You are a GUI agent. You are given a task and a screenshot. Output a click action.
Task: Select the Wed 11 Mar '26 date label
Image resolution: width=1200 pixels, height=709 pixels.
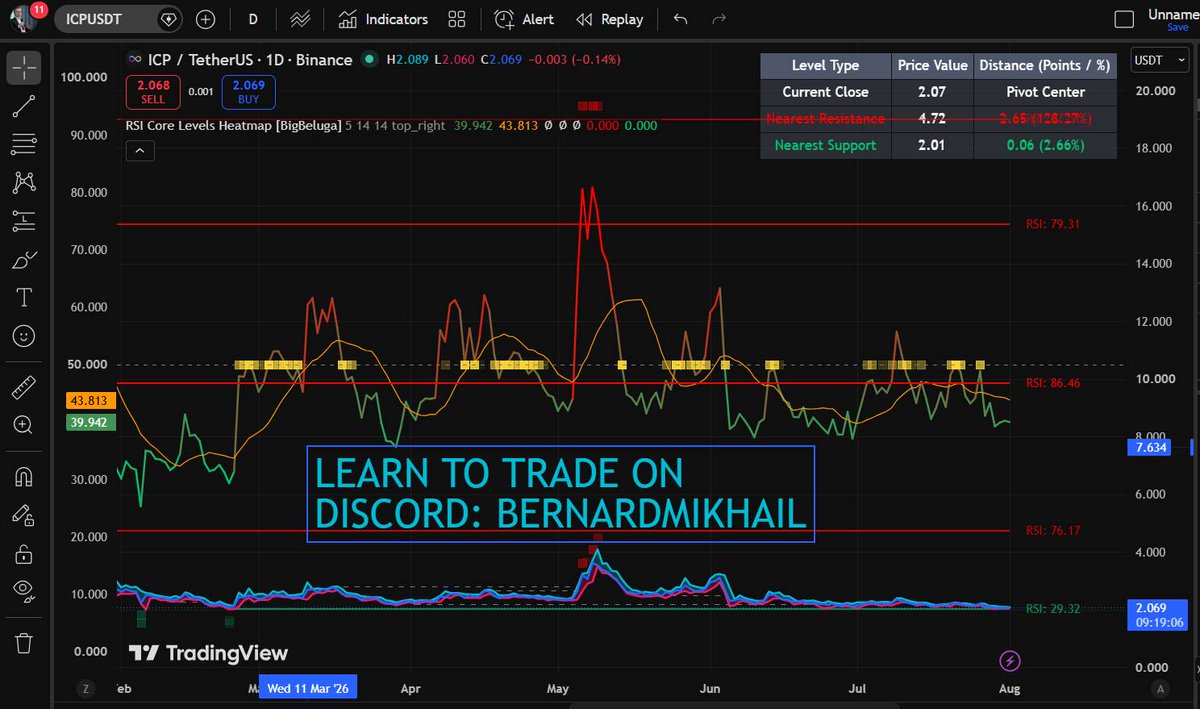click(308, 688)
